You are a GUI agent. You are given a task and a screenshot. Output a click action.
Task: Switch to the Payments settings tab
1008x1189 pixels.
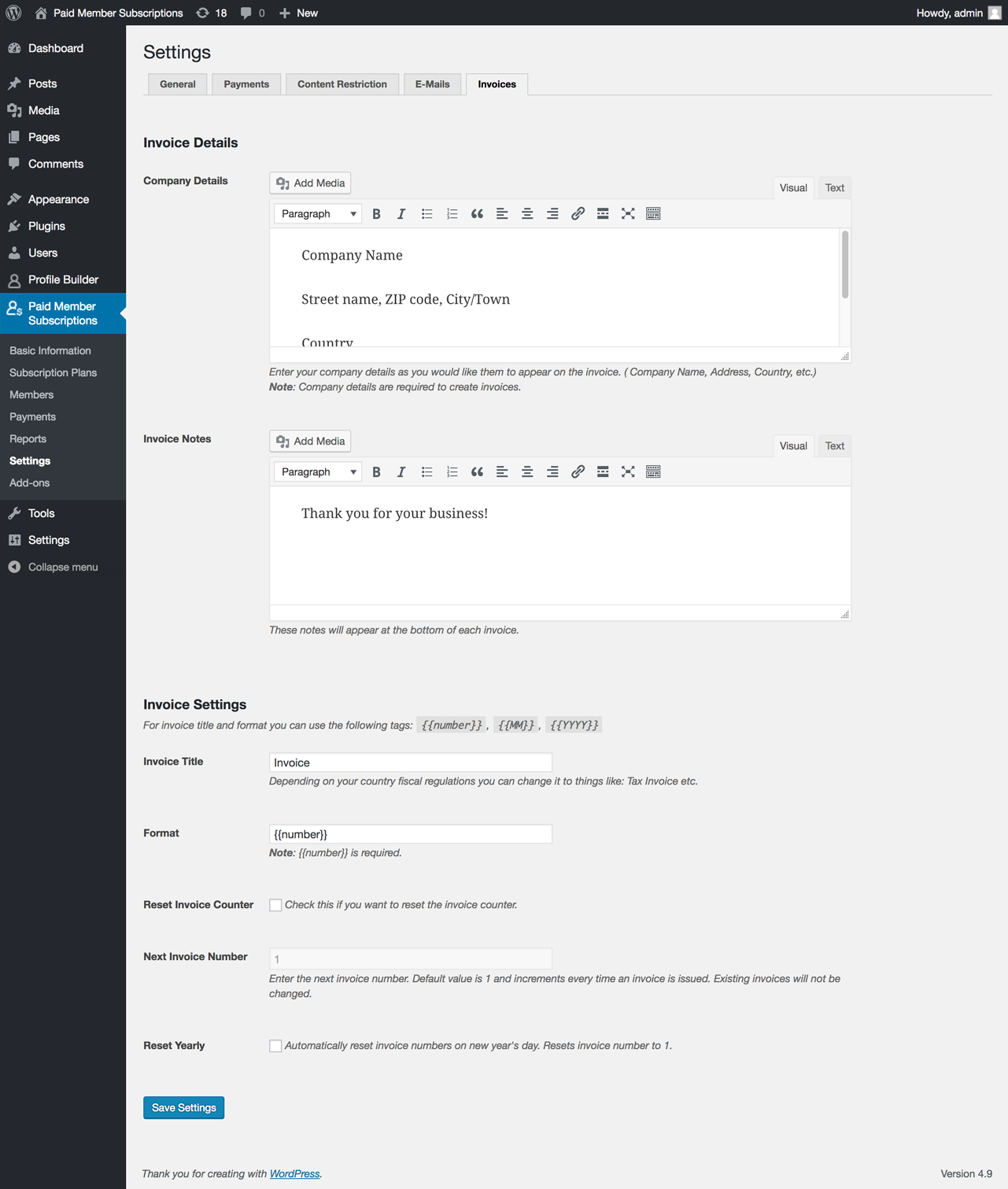(x=246, y=84)
